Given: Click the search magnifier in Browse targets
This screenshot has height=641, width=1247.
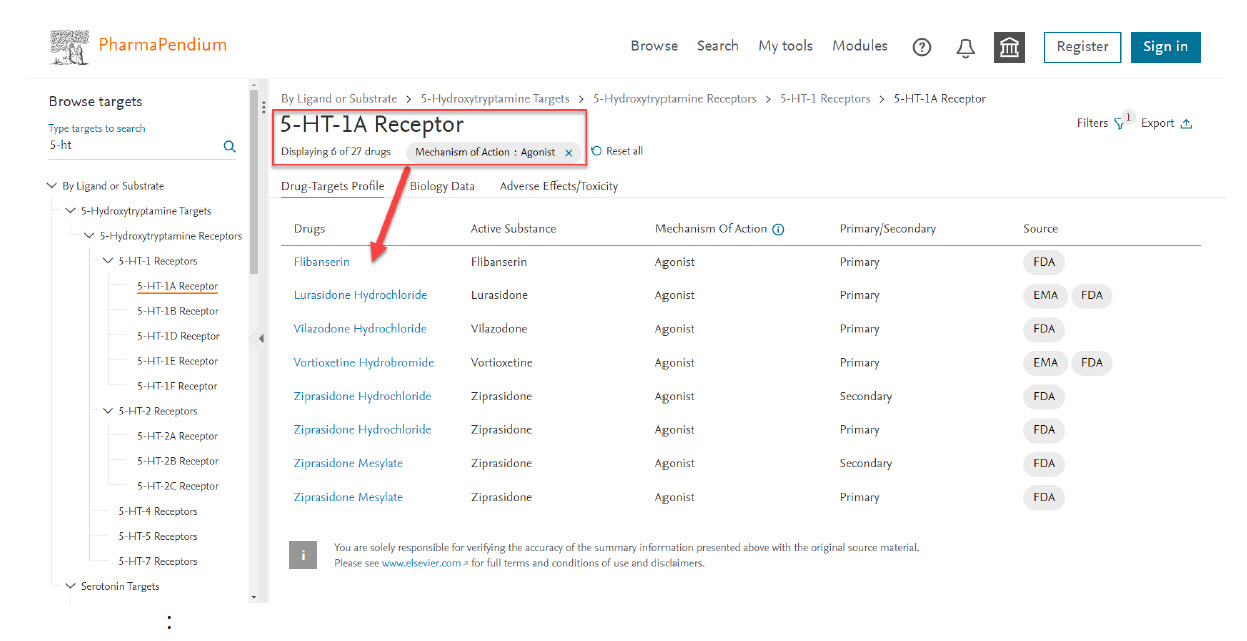Looking at the screenshot, I should point(229,146).
